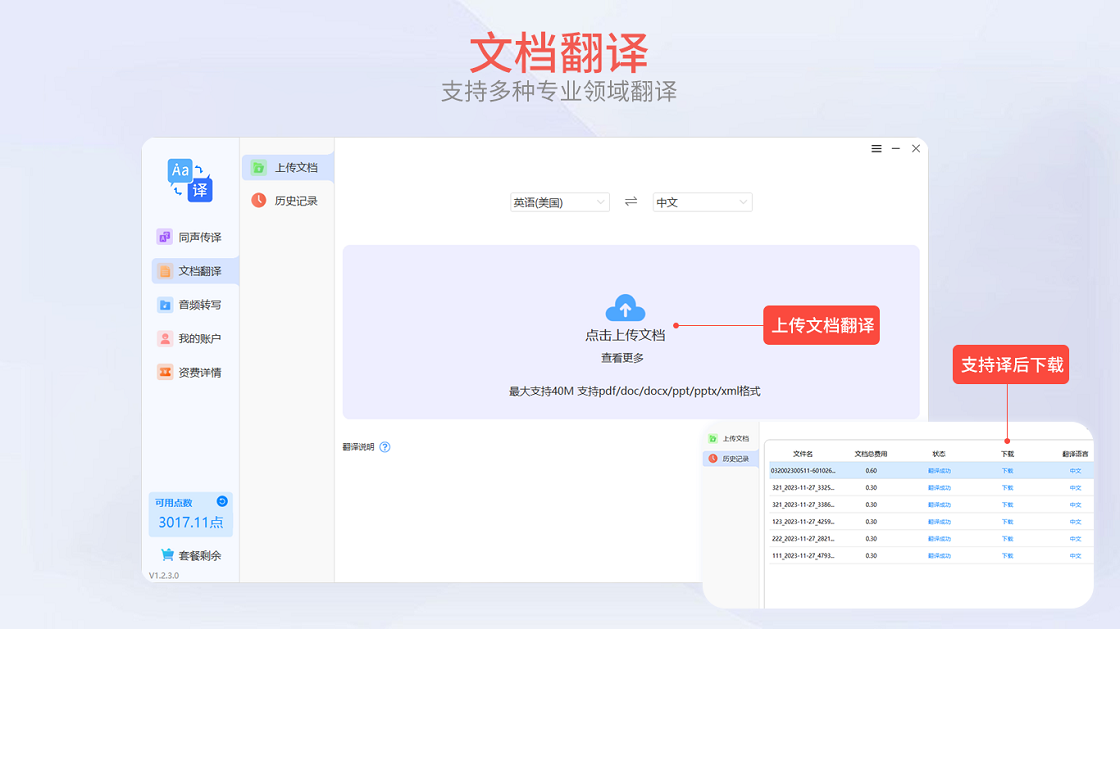The image size is (1120, 760).
Task: Click the 0.60 cost cell
Action: coord(871,471)
